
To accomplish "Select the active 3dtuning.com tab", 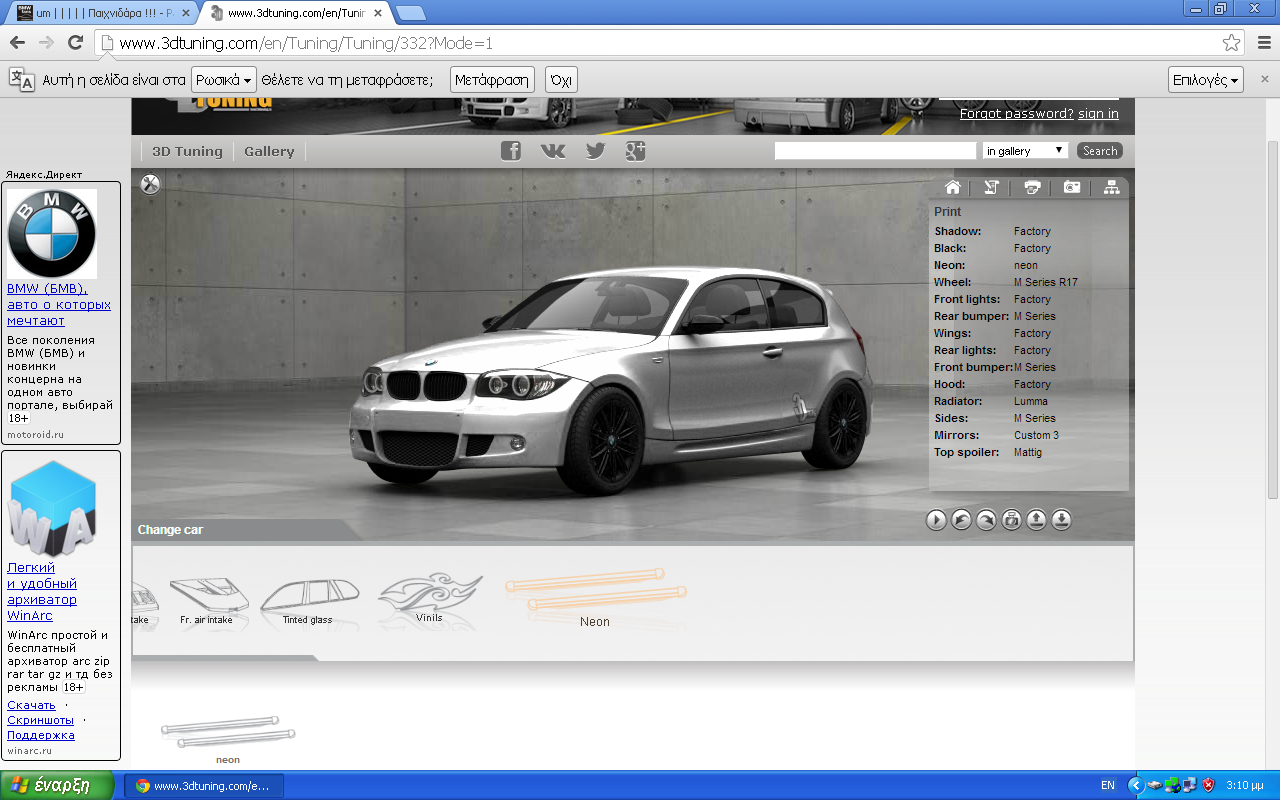I will [x=295, y=13].
